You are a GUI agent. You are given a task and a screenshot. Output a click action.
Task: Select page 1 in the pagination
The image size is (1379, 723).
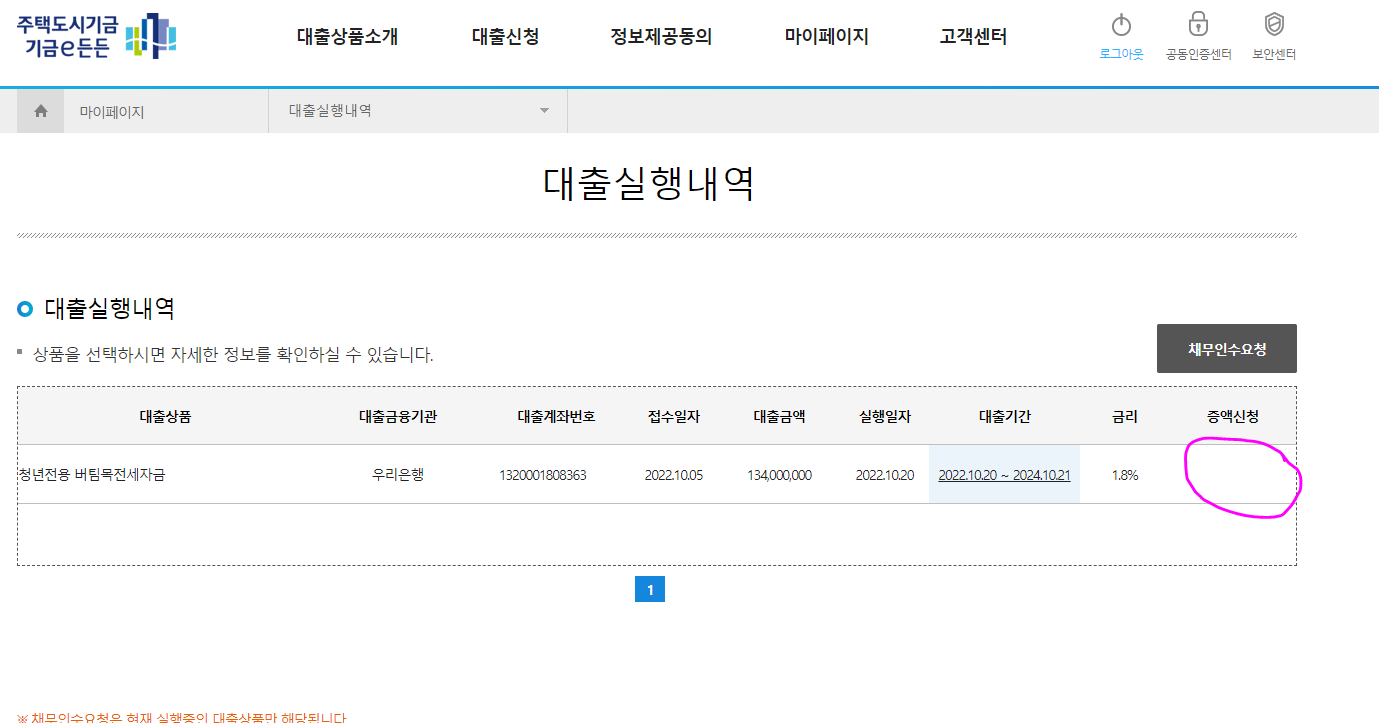click(x=650, y=589)
